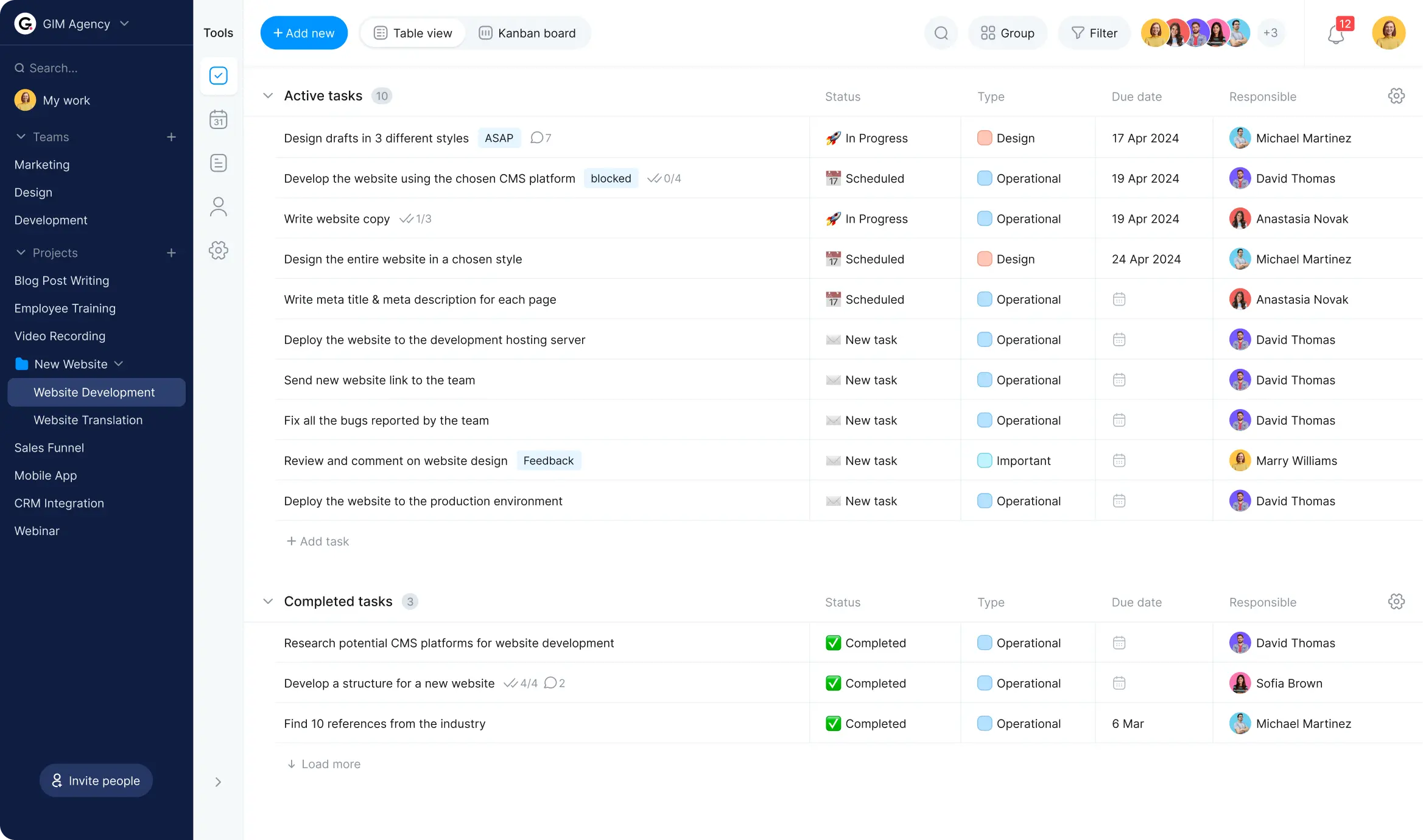Collapse the Active tasks section
Viewport: 1423px width, 840px height.
268,96
